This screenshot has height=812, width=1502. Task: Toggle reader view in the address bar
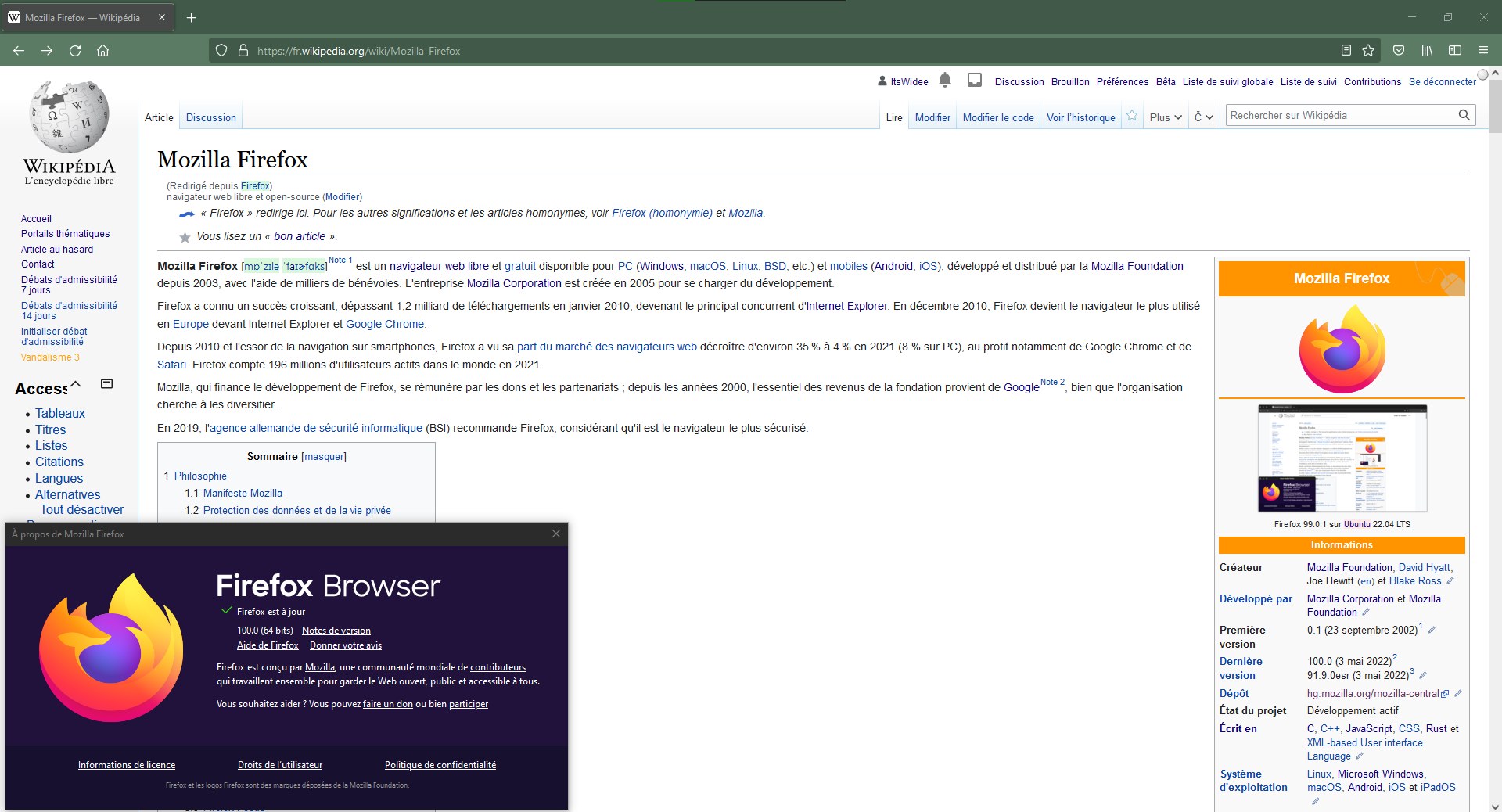[1346, 50]
